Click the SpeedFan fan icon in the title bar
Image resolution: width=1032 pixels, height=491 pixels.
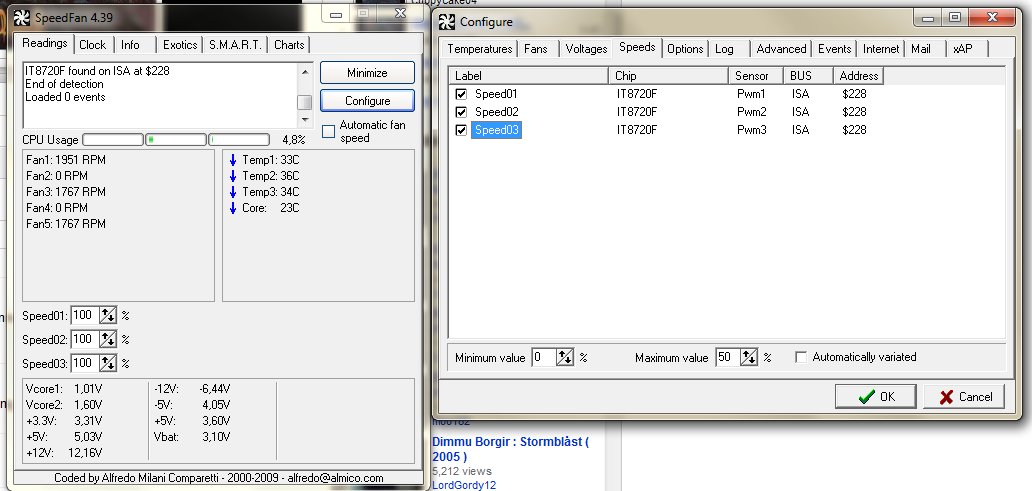pyautogui.click(x=22, y=16)
